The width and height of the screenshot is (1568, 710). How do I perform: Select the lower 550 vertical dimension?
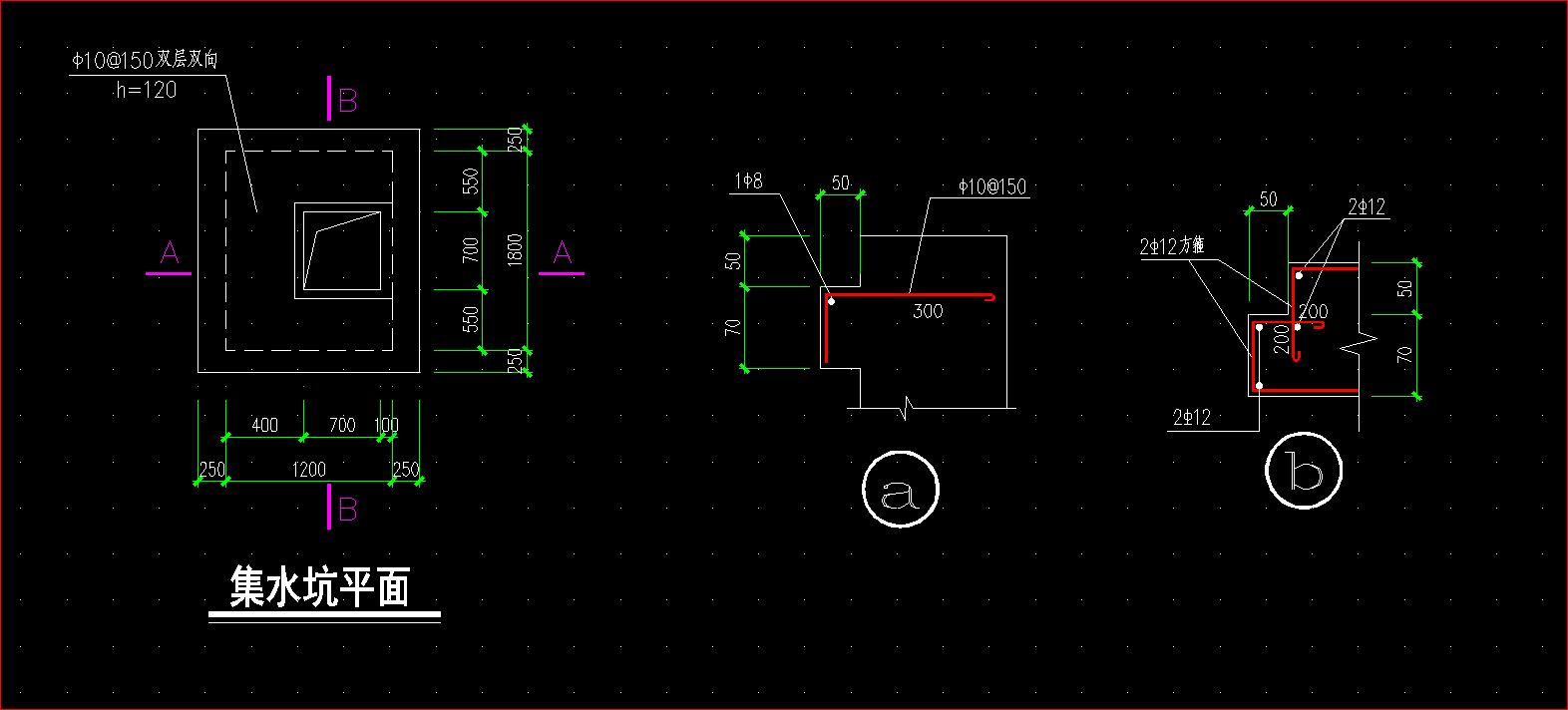pos(471,319)
